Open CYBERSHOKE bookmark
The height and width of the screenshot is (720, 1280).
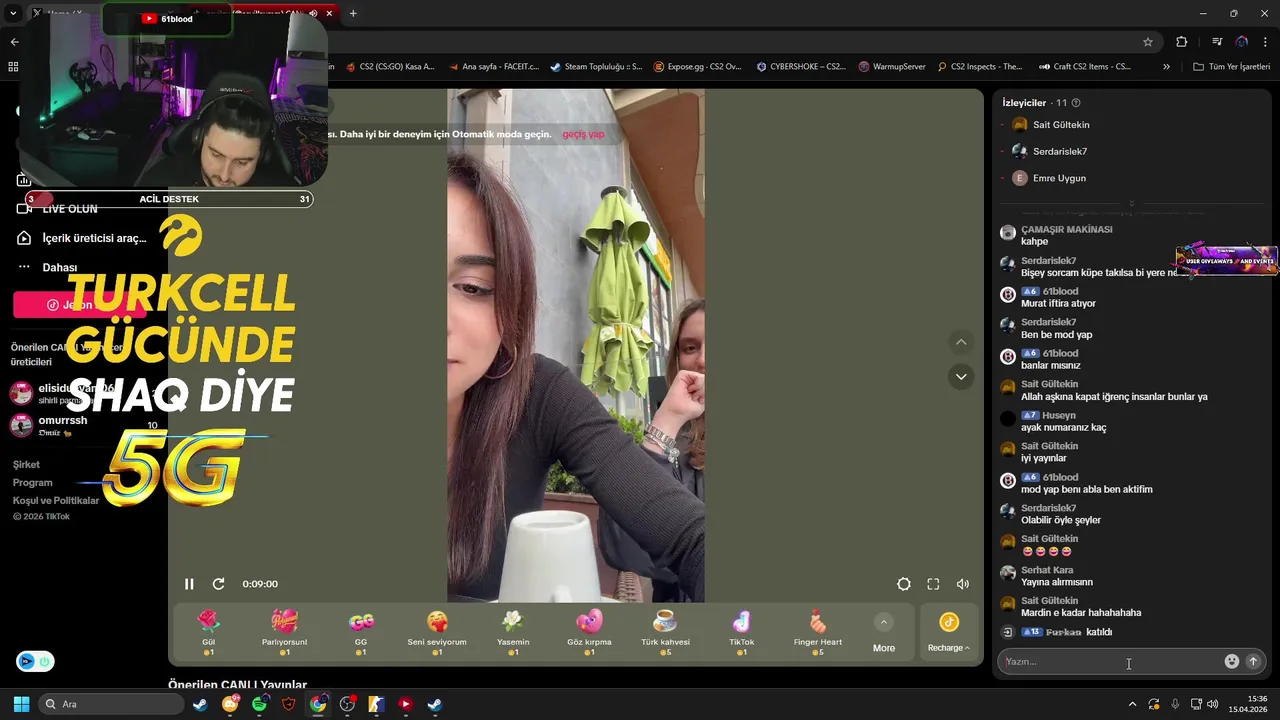(x=801, y=67)
